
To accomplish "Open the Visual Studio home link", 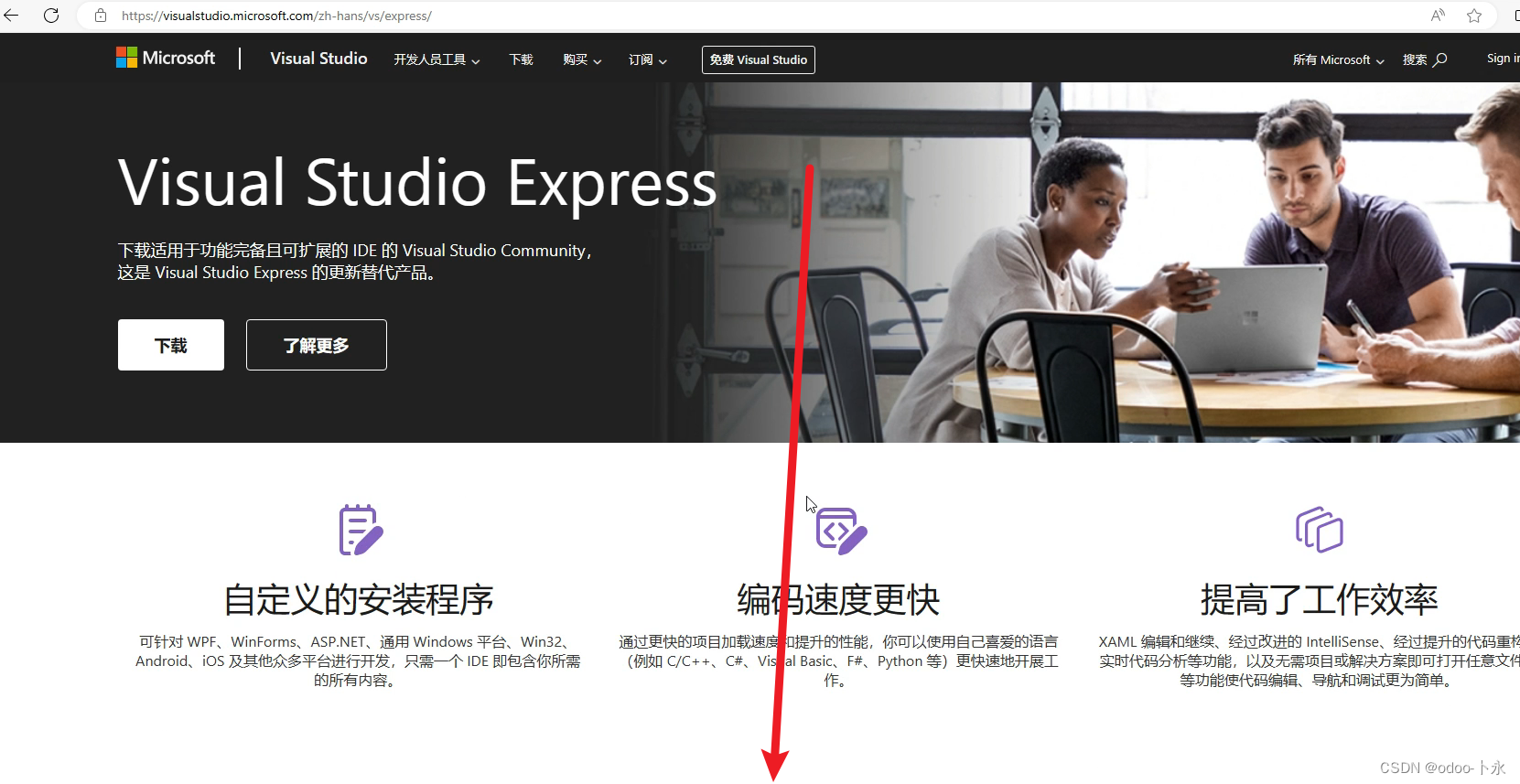I will tap(318, 59).
